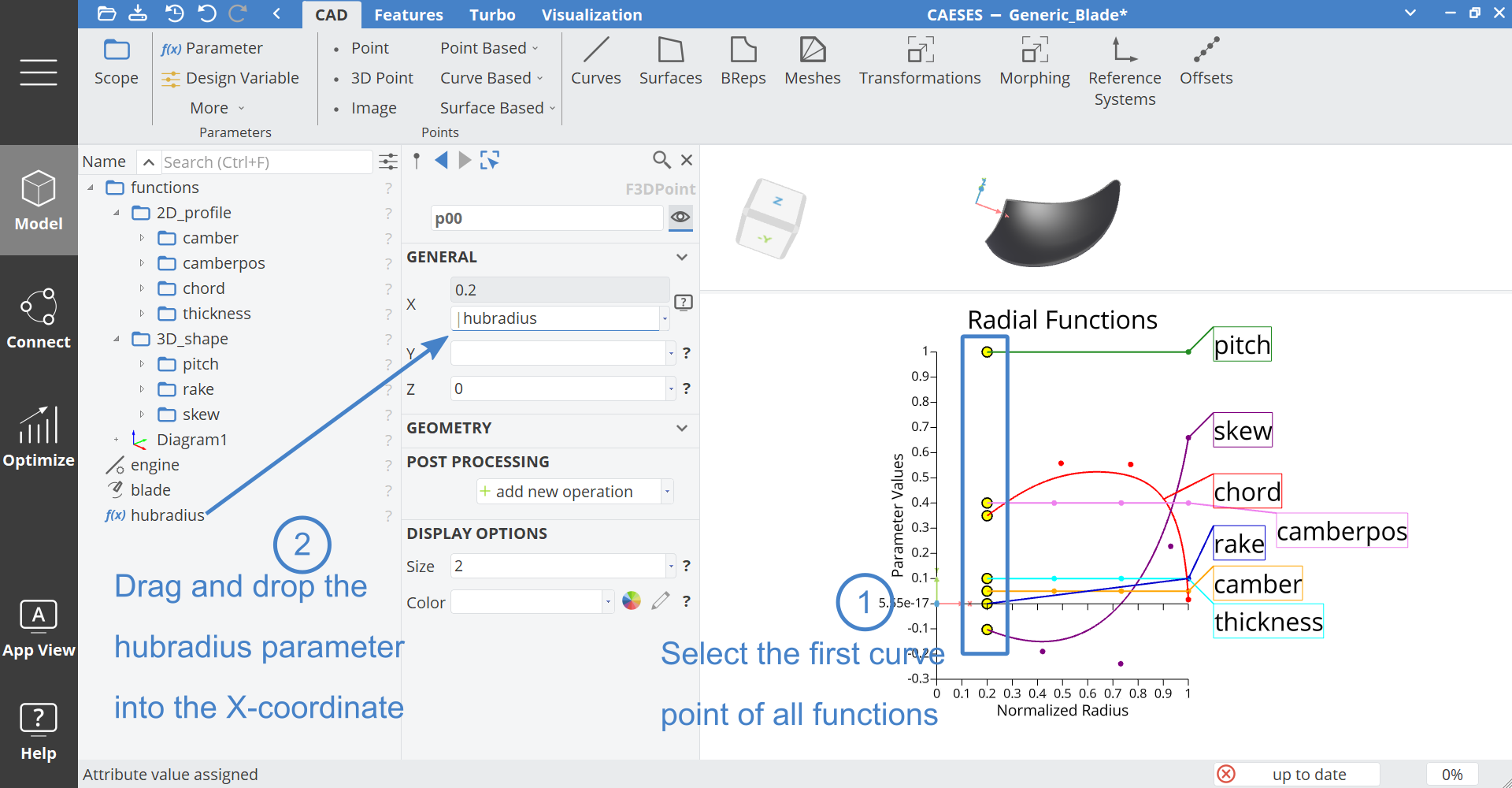This screenshot has width=1512, height=788.
Task: Pin the object editor panel
Action: coord(417,161)
